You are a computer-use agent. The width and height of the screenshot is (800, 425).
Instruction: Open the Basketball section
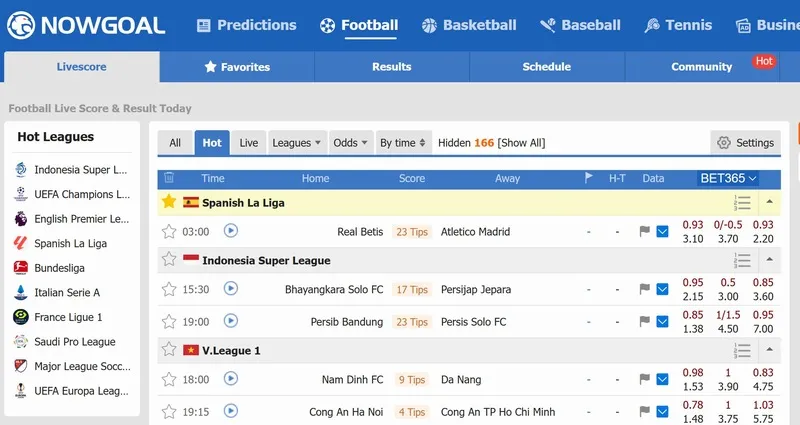pos(469,25)
